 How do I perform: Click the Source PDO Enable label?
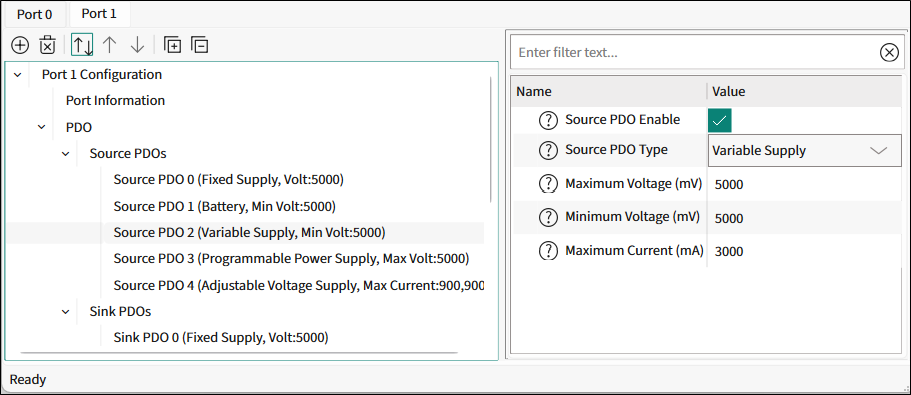click(x=622, y=120)
